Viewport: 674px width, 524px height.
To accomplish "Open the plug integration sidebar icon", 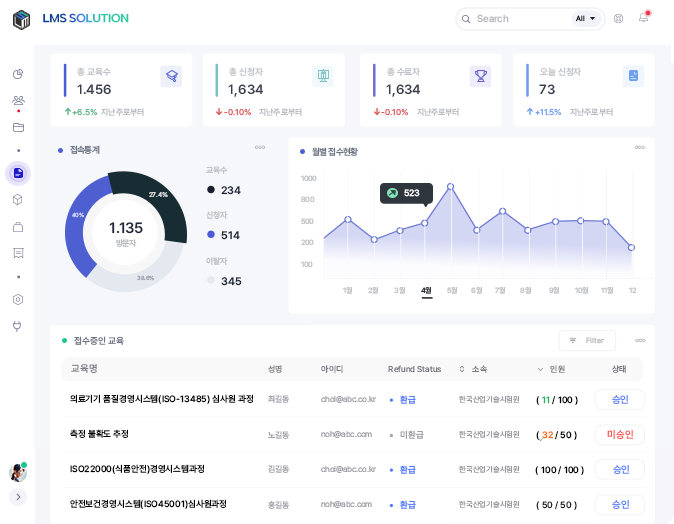I will click(17, 326).
